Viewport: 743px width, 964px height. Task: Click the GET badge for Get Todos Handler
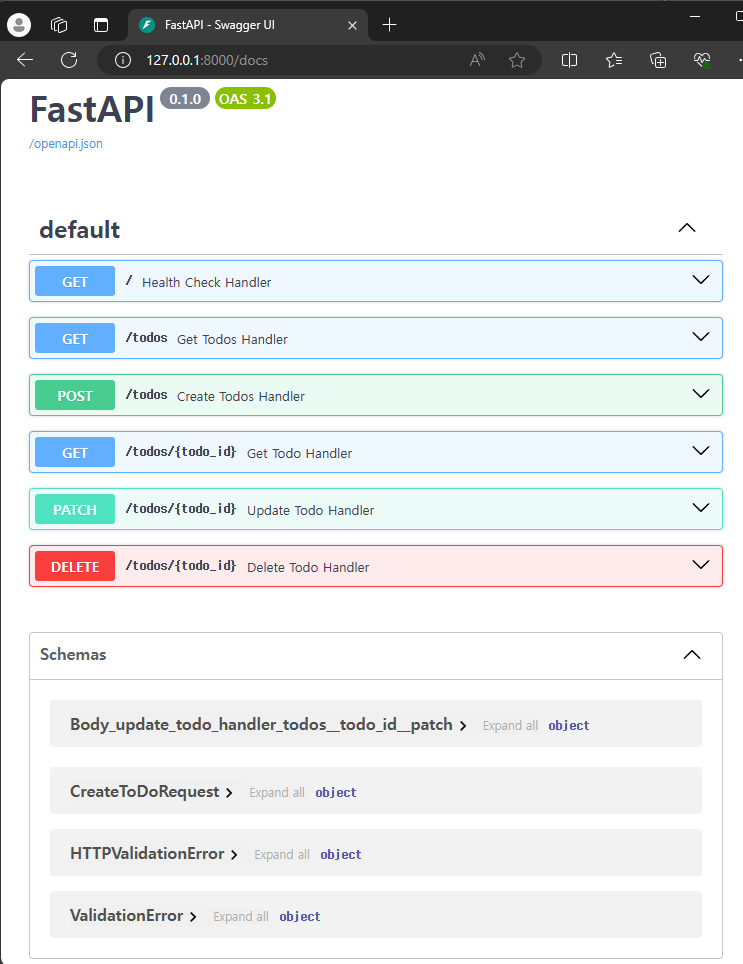point(75,338)
